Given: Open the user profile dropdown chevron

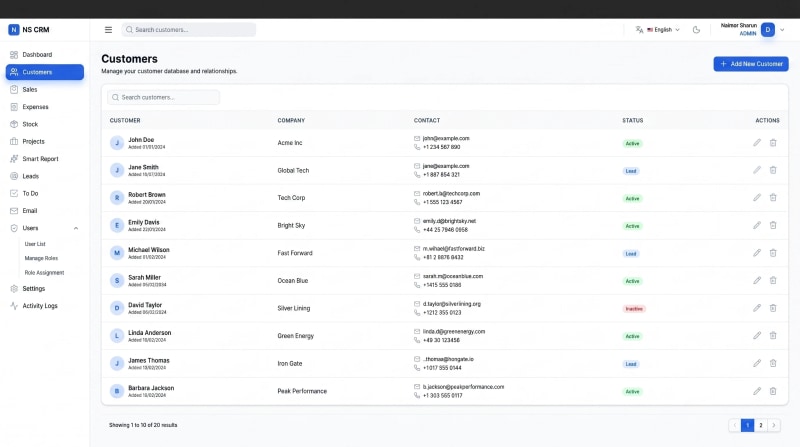Looking at the screenshot, I should pyautogui.click(x=782, y=30).
